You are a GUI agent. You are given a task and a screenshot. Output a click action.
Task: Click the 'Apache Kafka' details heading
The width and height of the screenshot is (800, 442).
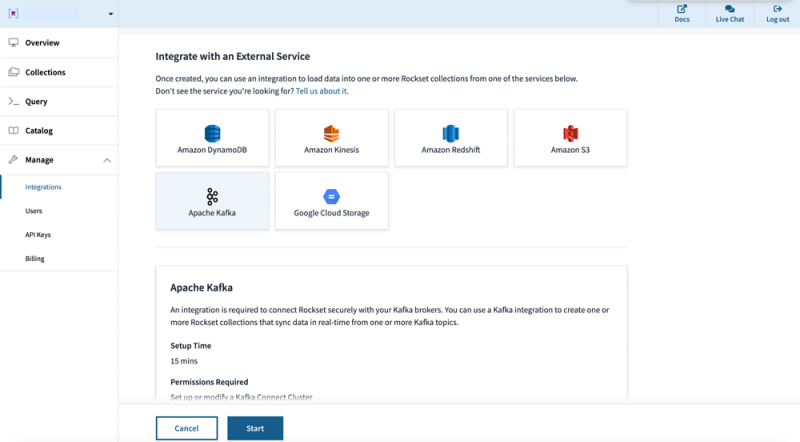tap(202, 287)
